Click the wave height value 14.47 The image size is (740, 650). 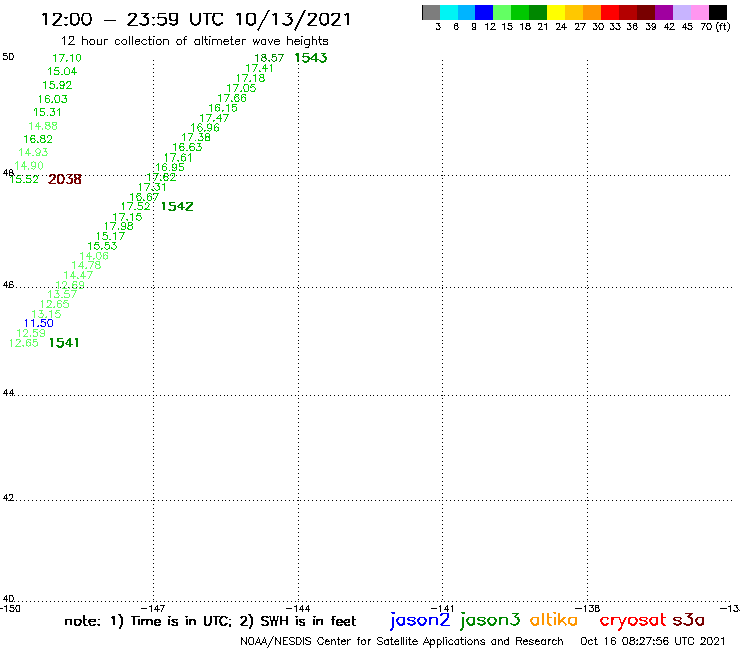tap(78, 275)
